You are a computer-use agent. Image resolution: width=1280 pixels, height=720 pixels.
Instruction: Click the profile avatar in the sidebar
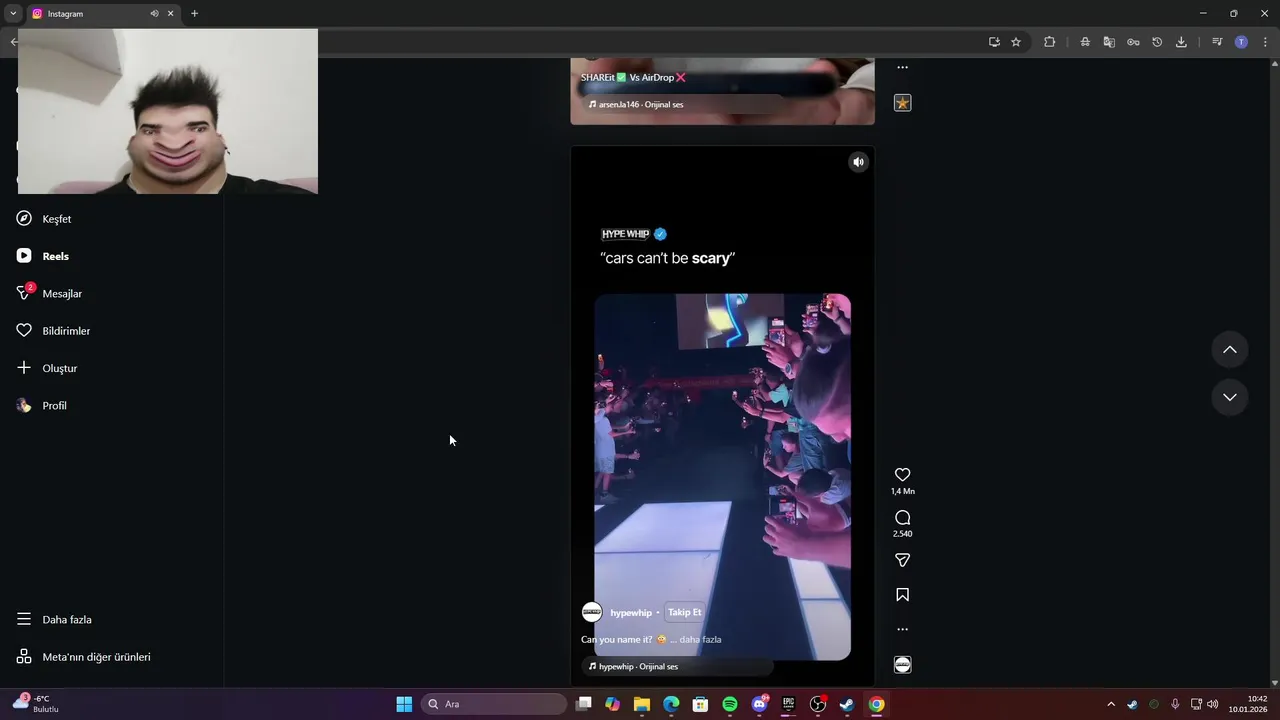pos(24,405)
